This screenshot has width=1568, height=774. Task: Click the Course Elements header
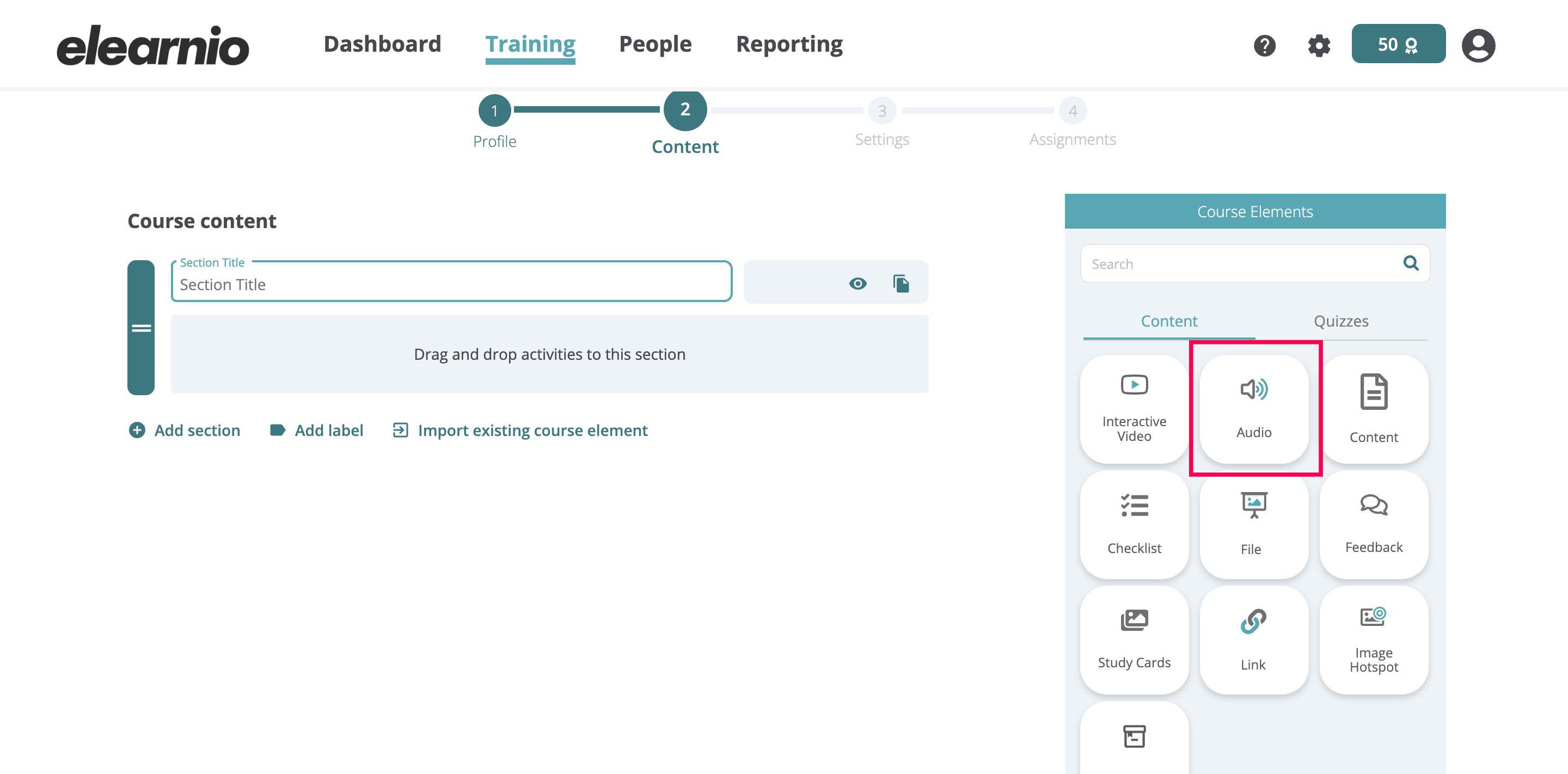tap(1254, 212)
